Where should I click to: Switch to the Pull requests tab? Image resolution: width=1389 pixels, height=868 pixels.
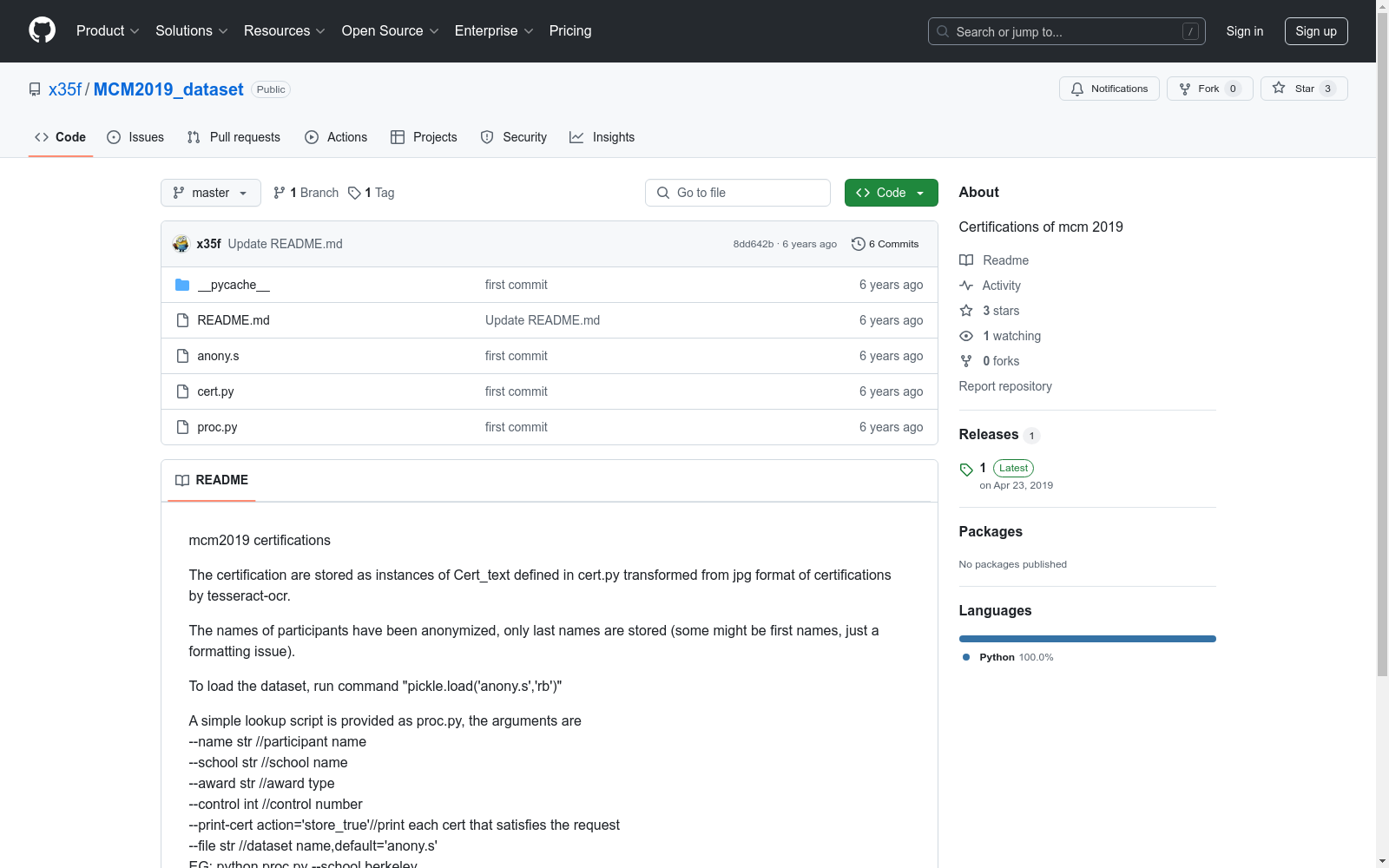pos(234,137)
